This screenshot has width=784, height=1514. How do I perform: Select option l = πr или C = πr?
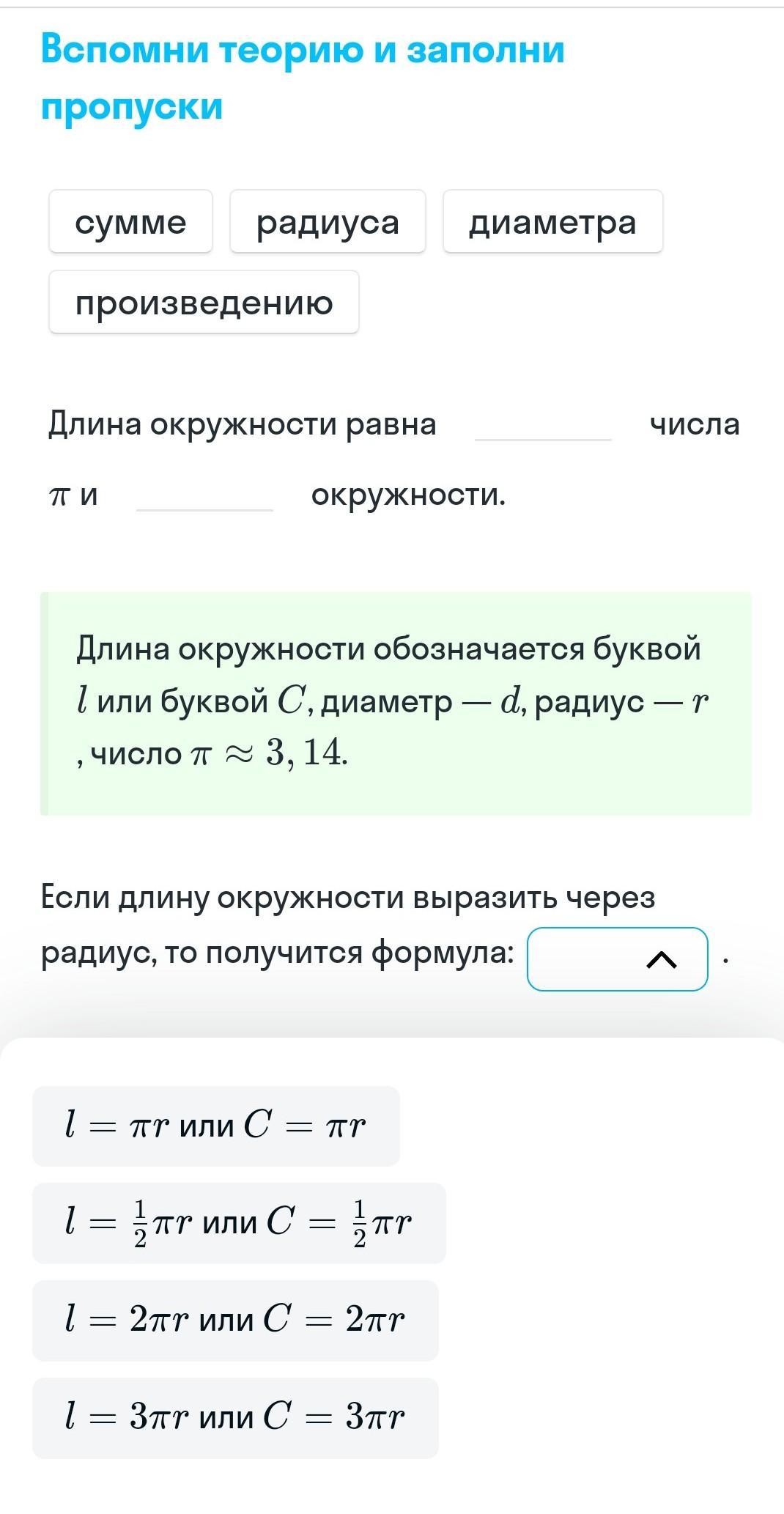[x=216, y=1126]
